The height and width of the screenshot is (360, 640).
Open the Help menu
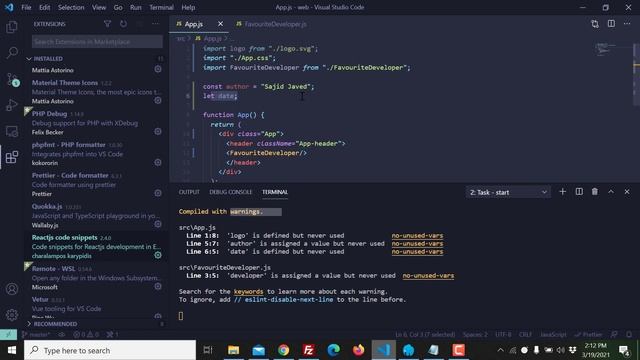pyautogui.click(x=188, y=7)
